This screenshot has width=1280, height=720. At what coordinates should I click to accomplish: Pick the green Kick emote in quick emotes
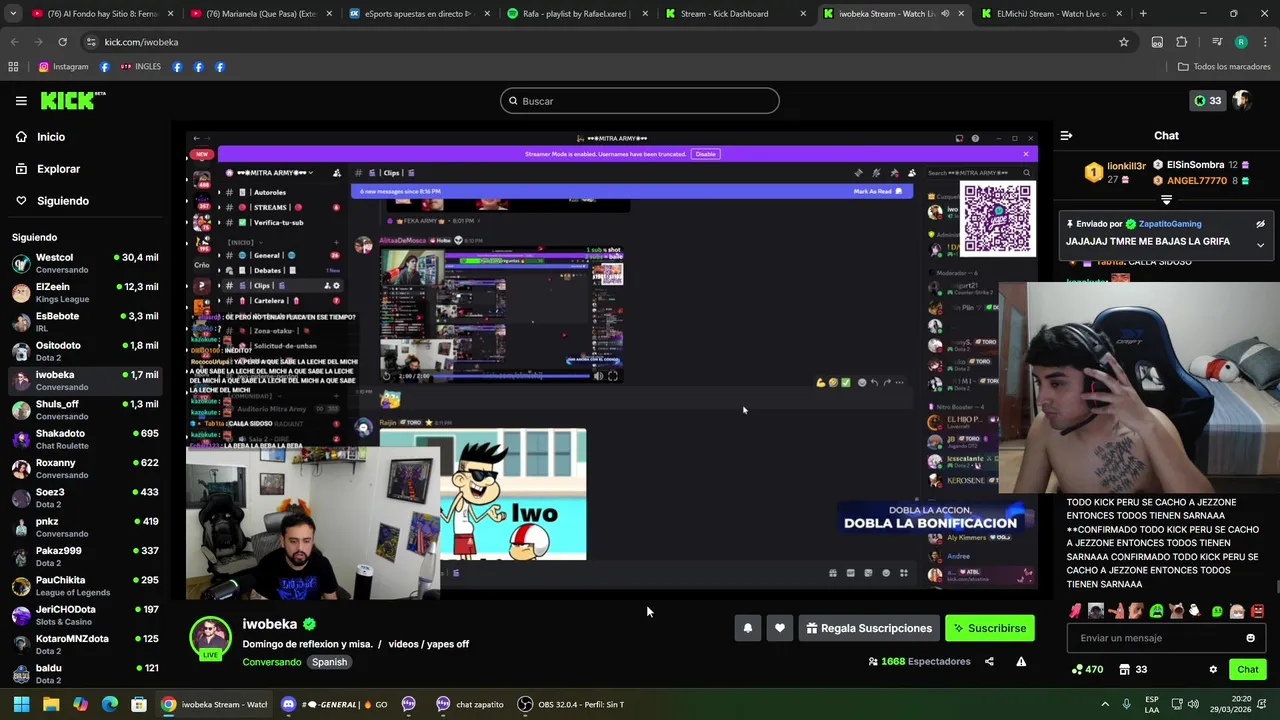pyautogui.click(x=1217, y=611)
